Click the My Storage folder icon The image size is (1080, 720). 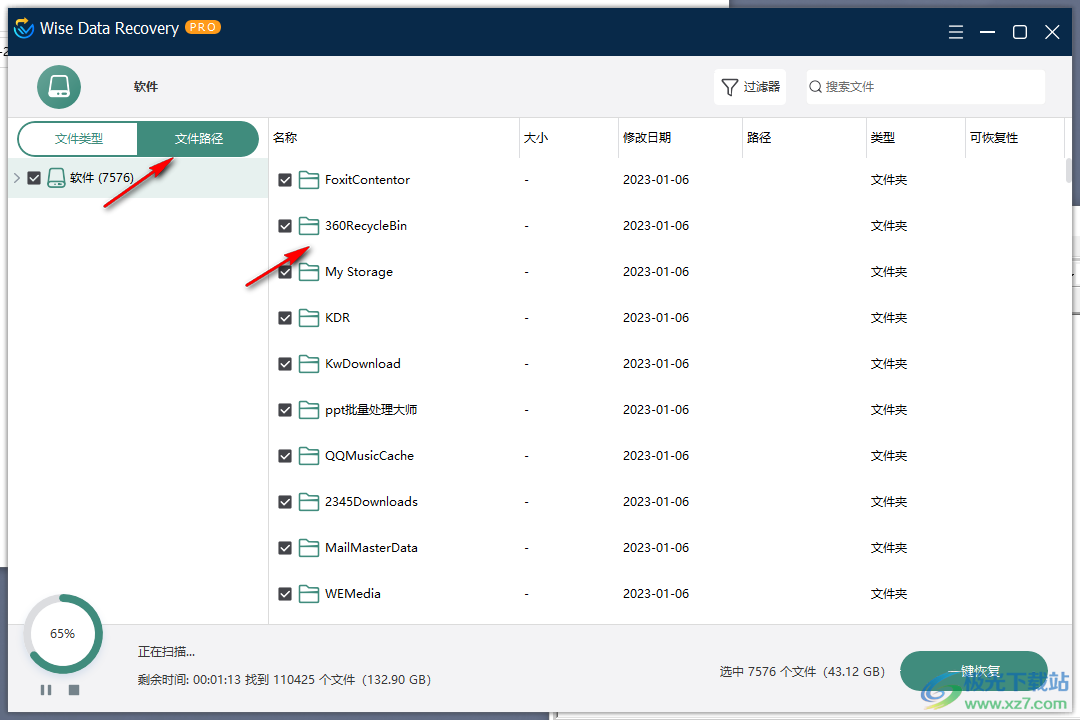tap(309, 272)
